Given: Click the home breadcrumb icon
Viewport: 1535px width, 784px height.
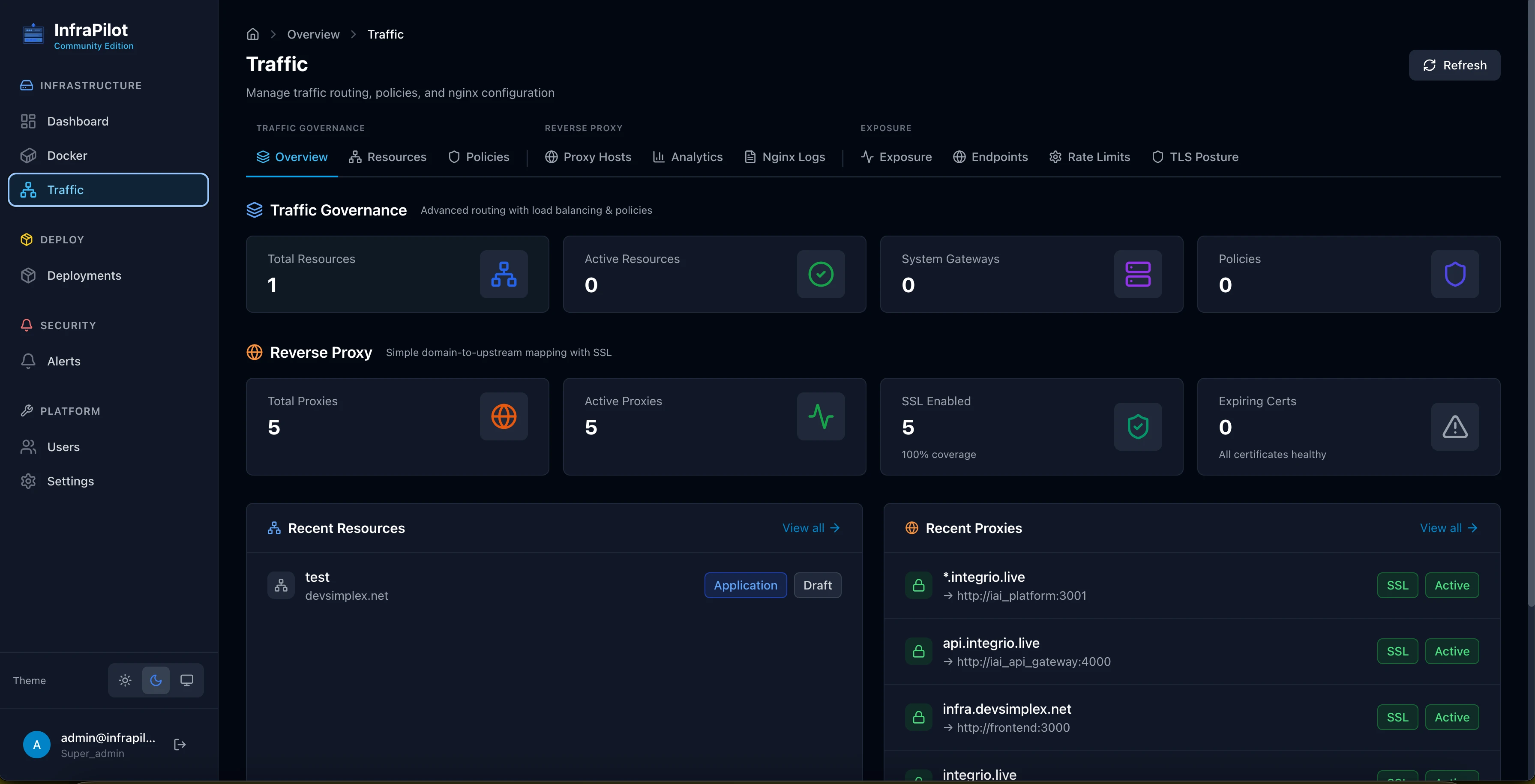Looking at the screenshot, I should pos(253,35).
